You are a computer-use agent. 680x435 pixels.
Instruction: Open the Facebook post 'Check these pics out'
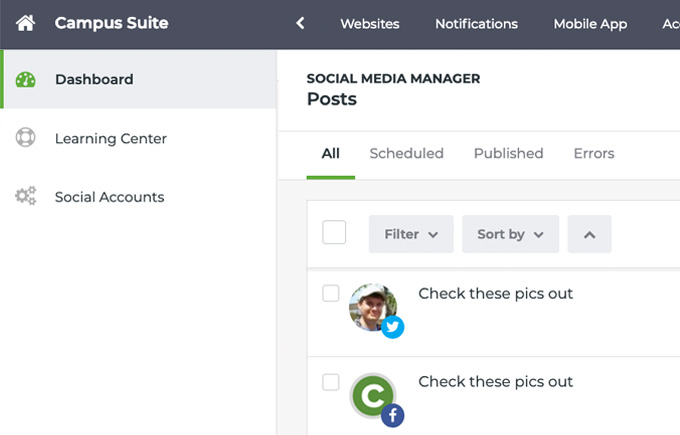(495, 382)
